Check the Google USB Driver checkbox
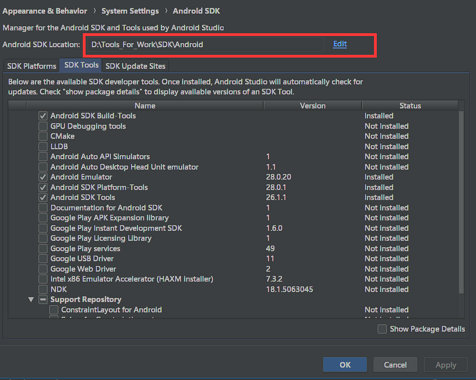This screenshot has height=380, width=476. point(43,259)
